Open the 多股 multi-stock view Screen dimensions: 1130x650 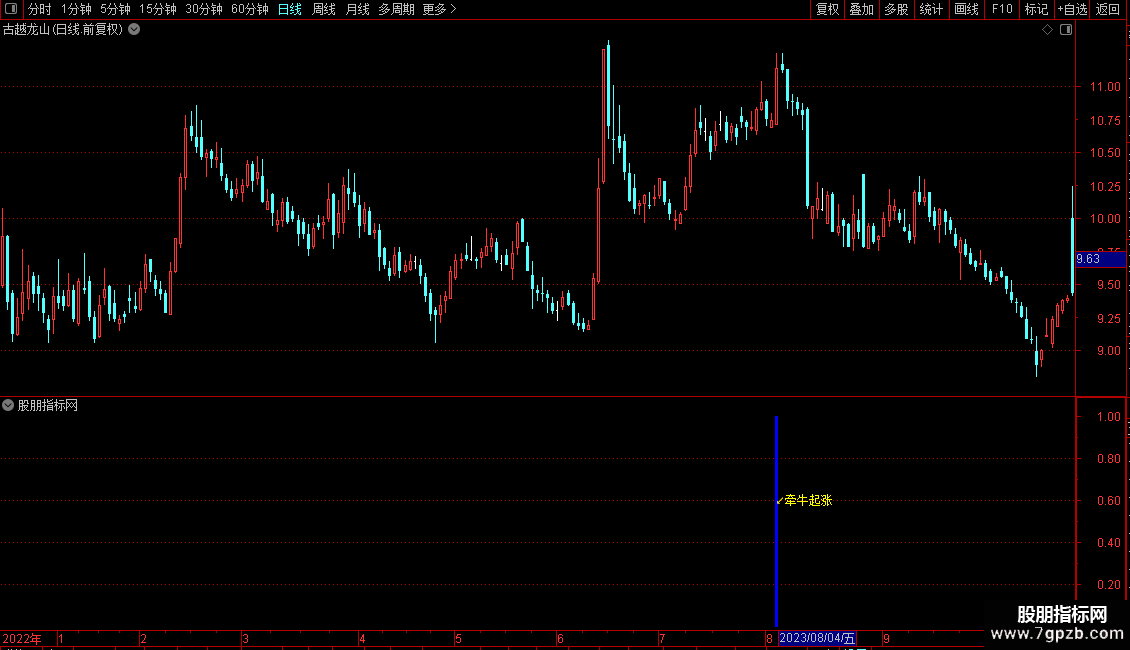897,9
